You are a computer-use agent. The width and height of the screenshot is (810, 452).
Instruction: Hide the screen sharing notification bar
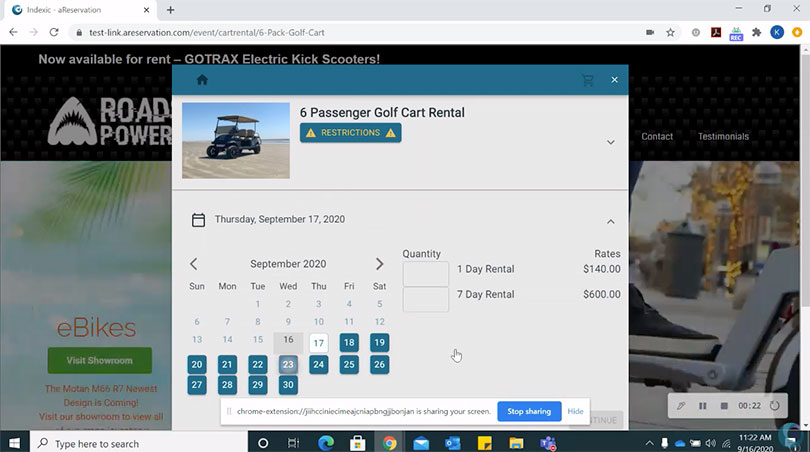575,412
